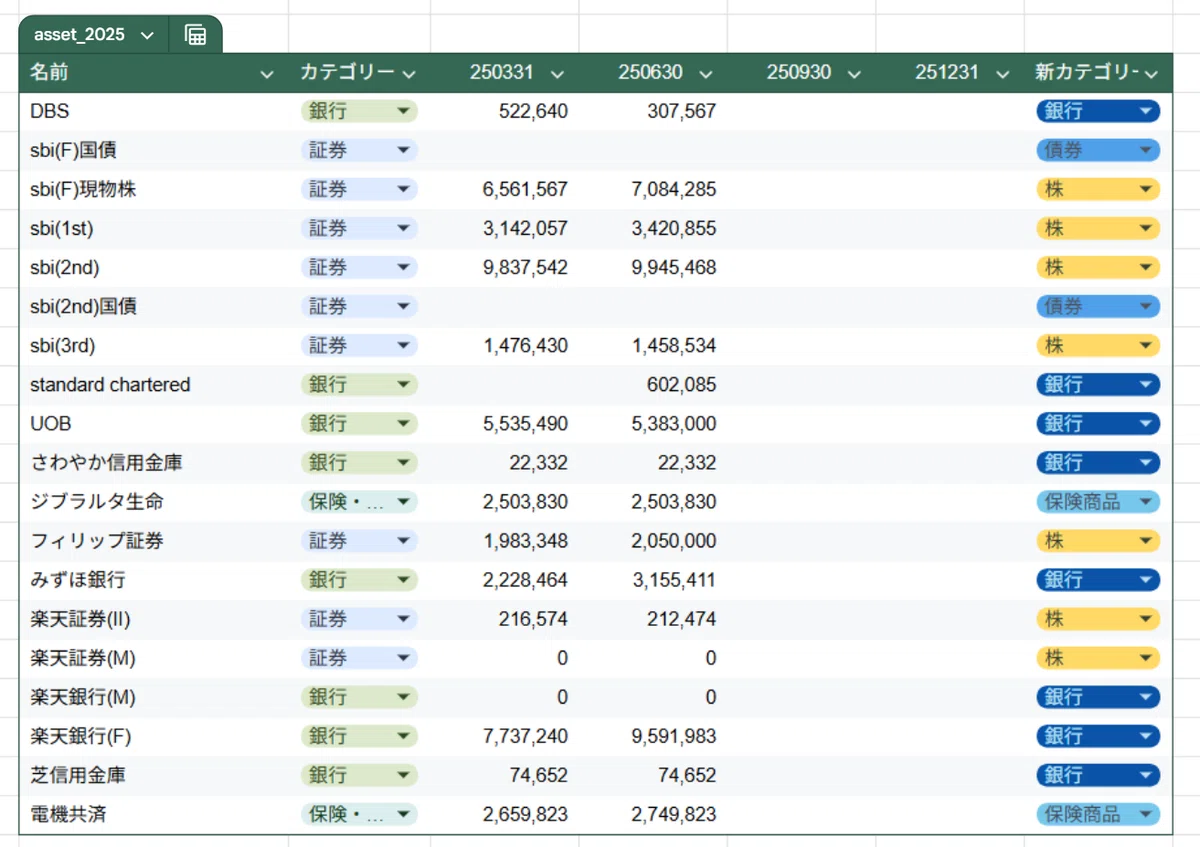Viewport: 1200px width, 847px height.
Task: Open the 証券 category chip for フィリップ証券
Action: [359, 541]
